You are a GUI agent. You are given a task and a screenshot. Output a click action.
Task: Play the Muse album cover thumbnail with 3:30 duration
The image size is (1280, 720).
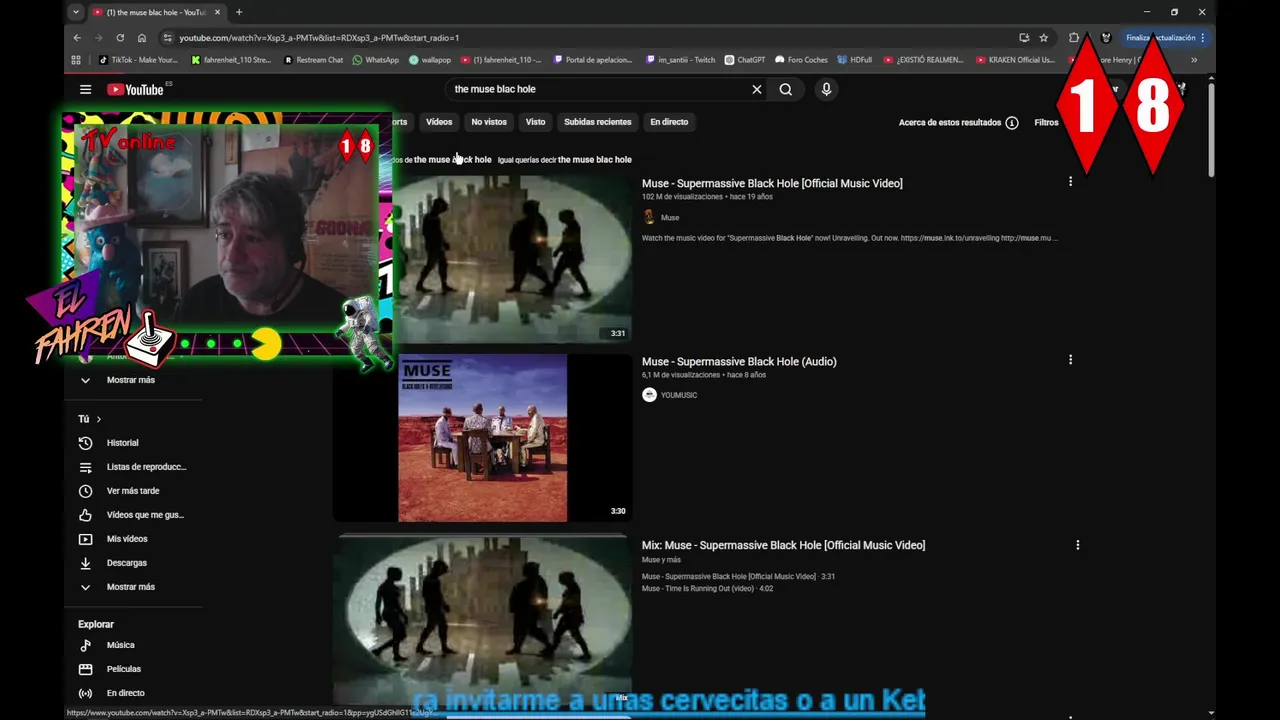pyautogui.click(x=482, y=438)
